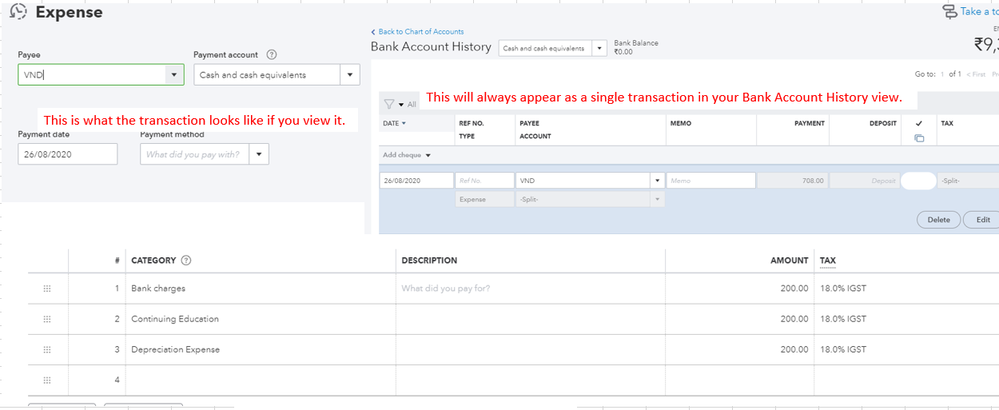Click the Take a tour icon

pyautogui.click(x=948, y=12)
